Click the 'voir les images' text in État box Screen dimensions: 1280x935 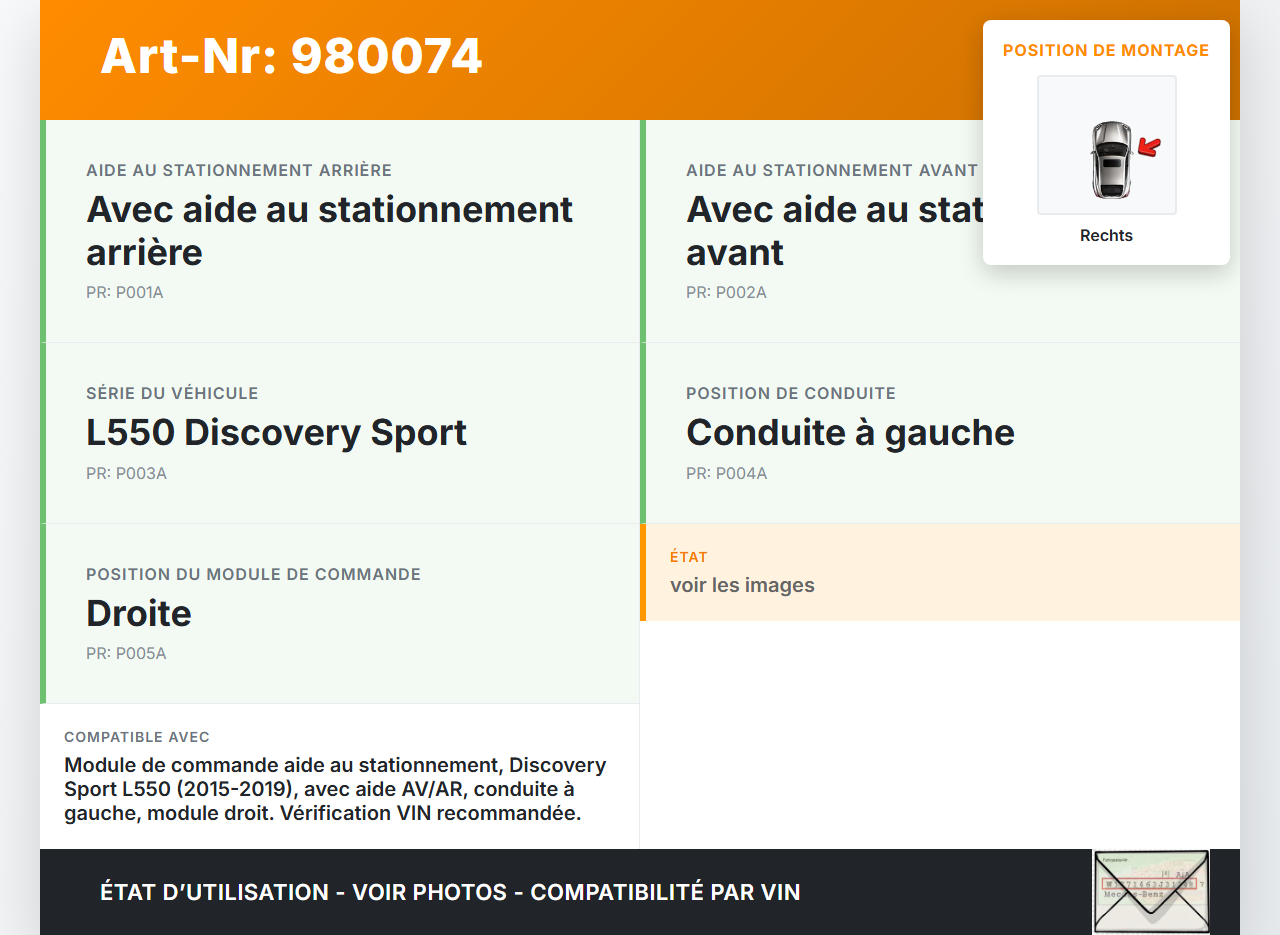(742, 585)
